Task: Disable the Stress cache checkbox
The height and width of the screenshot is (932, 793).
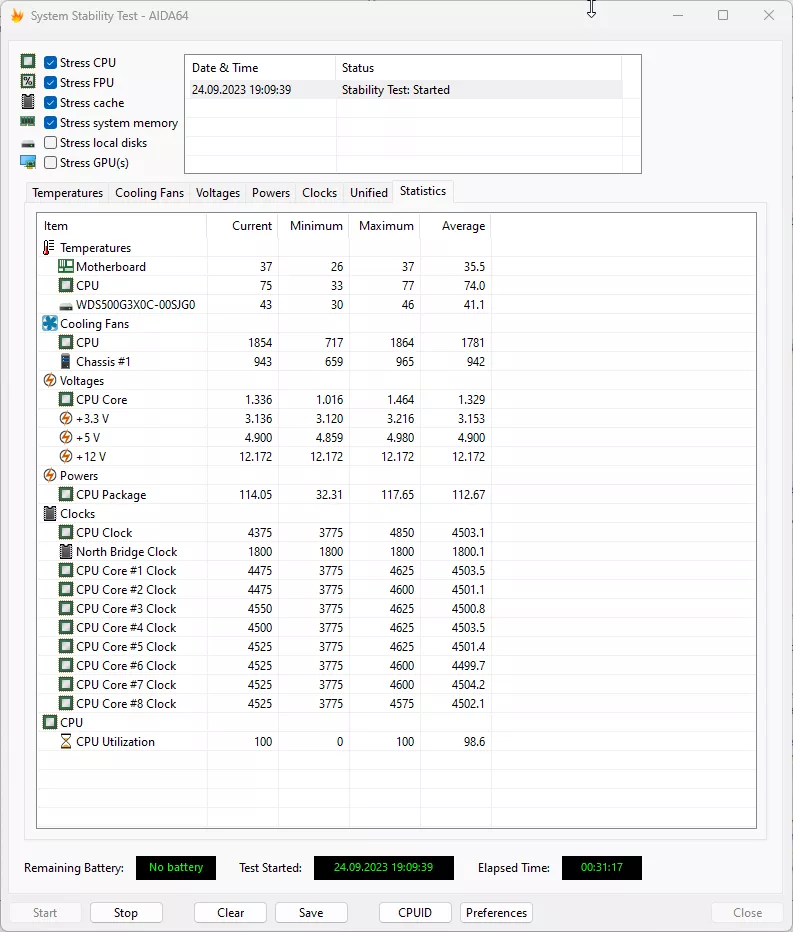Action: point(51,103)
